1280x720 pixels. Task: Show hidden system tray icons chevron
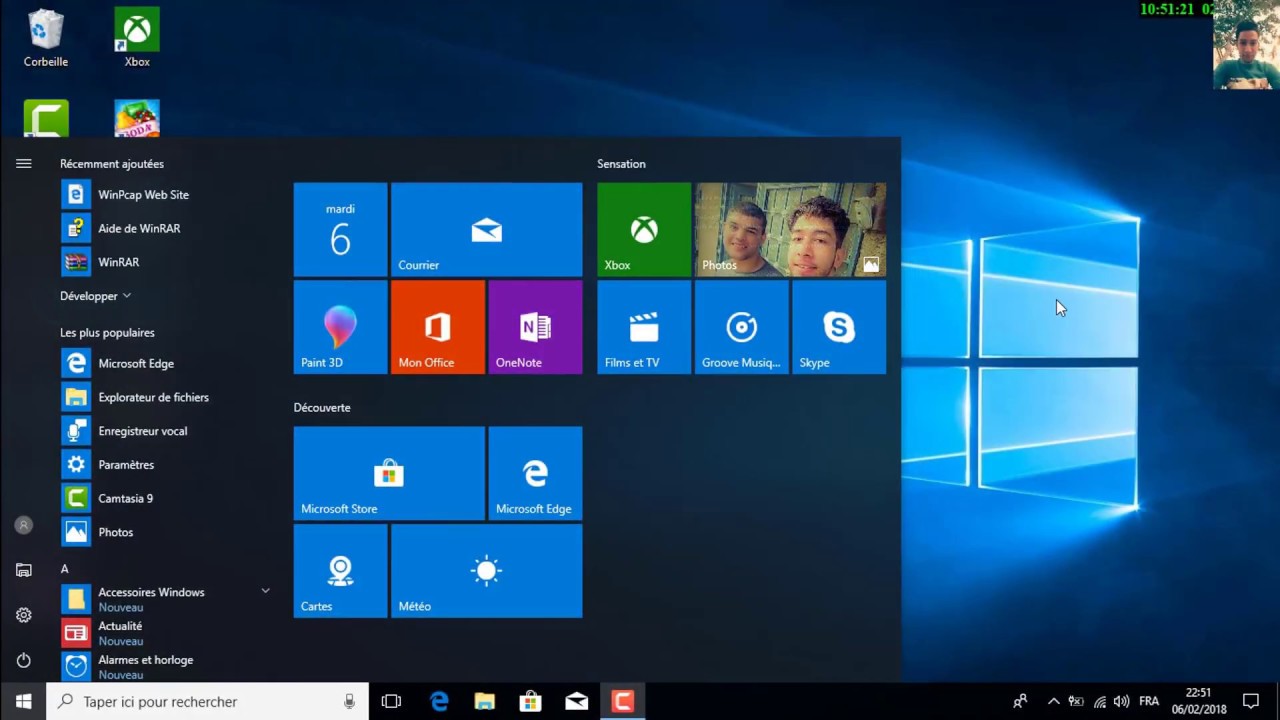pos(1053,702)
